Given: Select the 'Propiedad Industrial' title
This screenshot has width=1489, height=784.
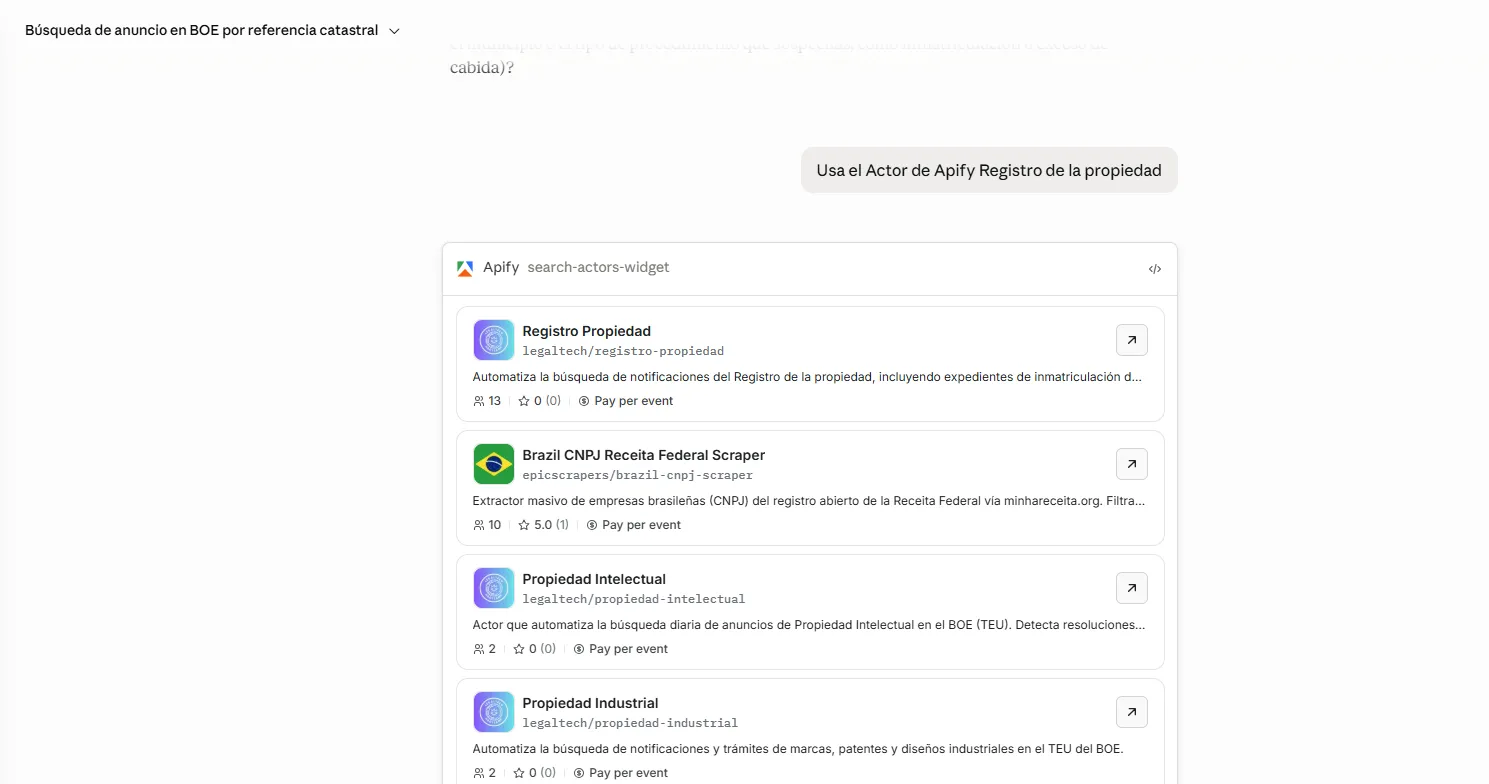Looking at the screenshot, I should [x=591, y=703].
